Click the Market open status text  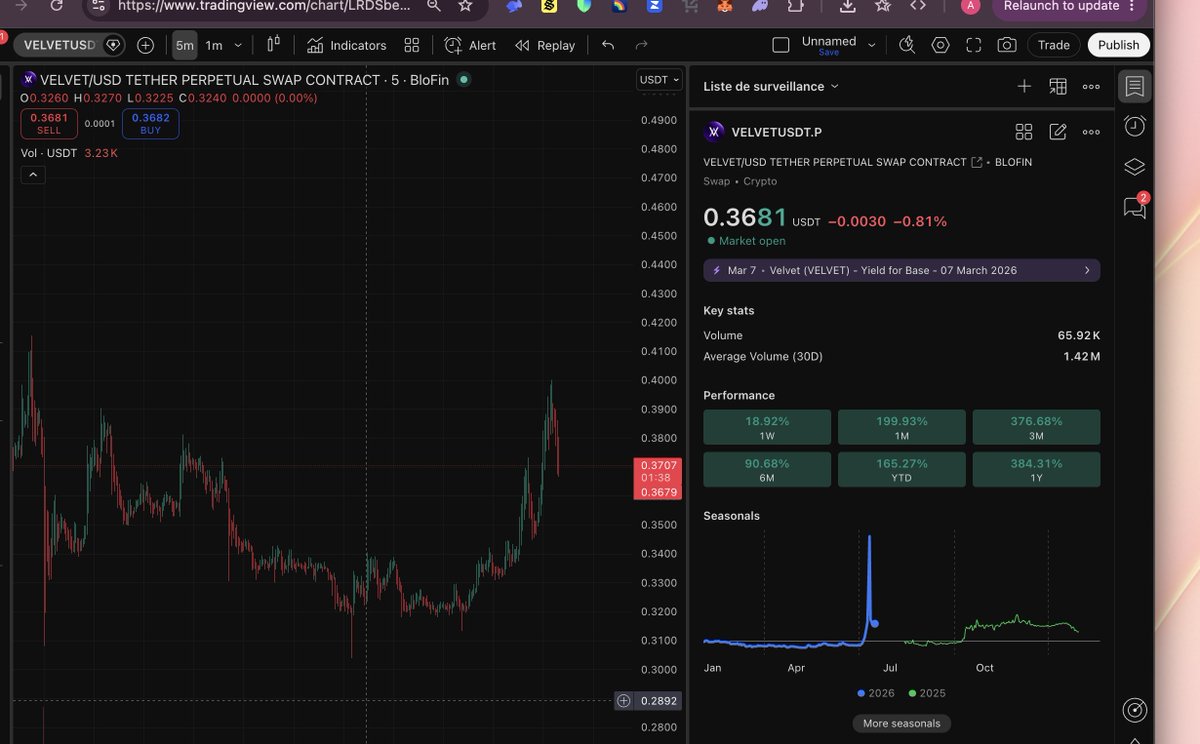point(751,241)
